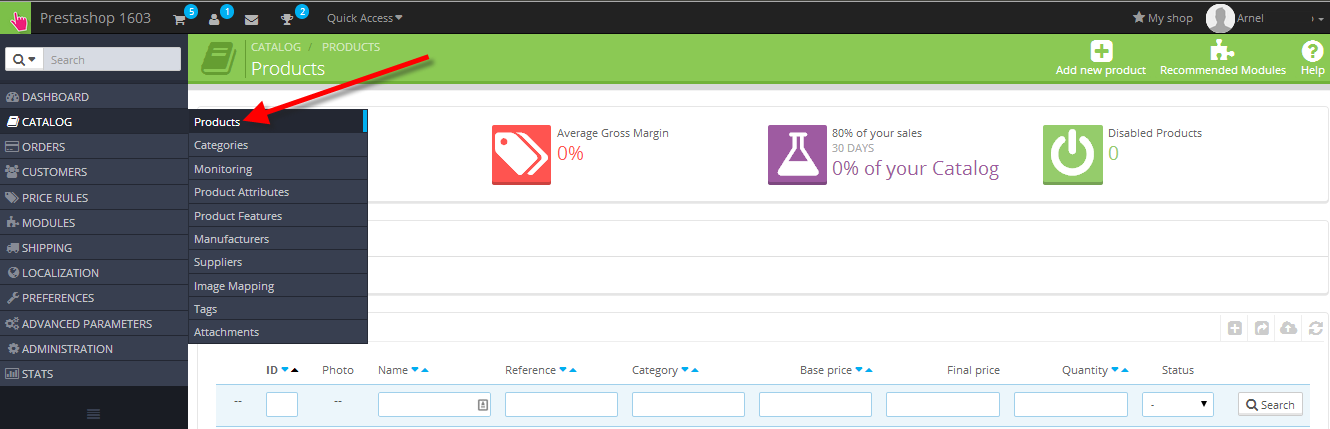Screen dimensions: 1330x429
Task: Sort the ID column ascending
Action: click(295, 371)
